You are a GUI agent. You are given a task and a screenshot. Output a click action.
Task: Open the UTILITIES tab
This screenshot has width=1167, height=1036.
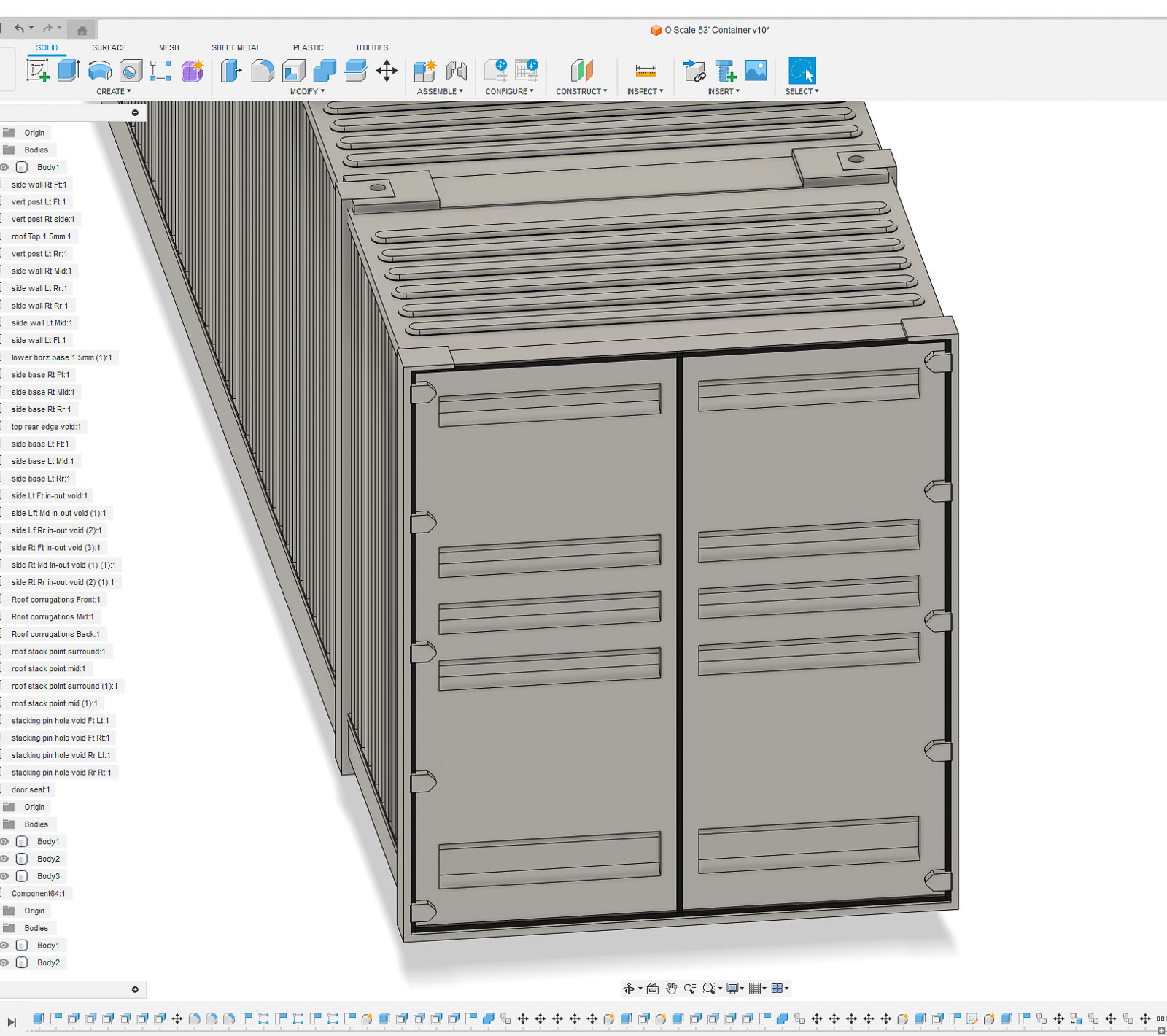[x=372, y=47]
